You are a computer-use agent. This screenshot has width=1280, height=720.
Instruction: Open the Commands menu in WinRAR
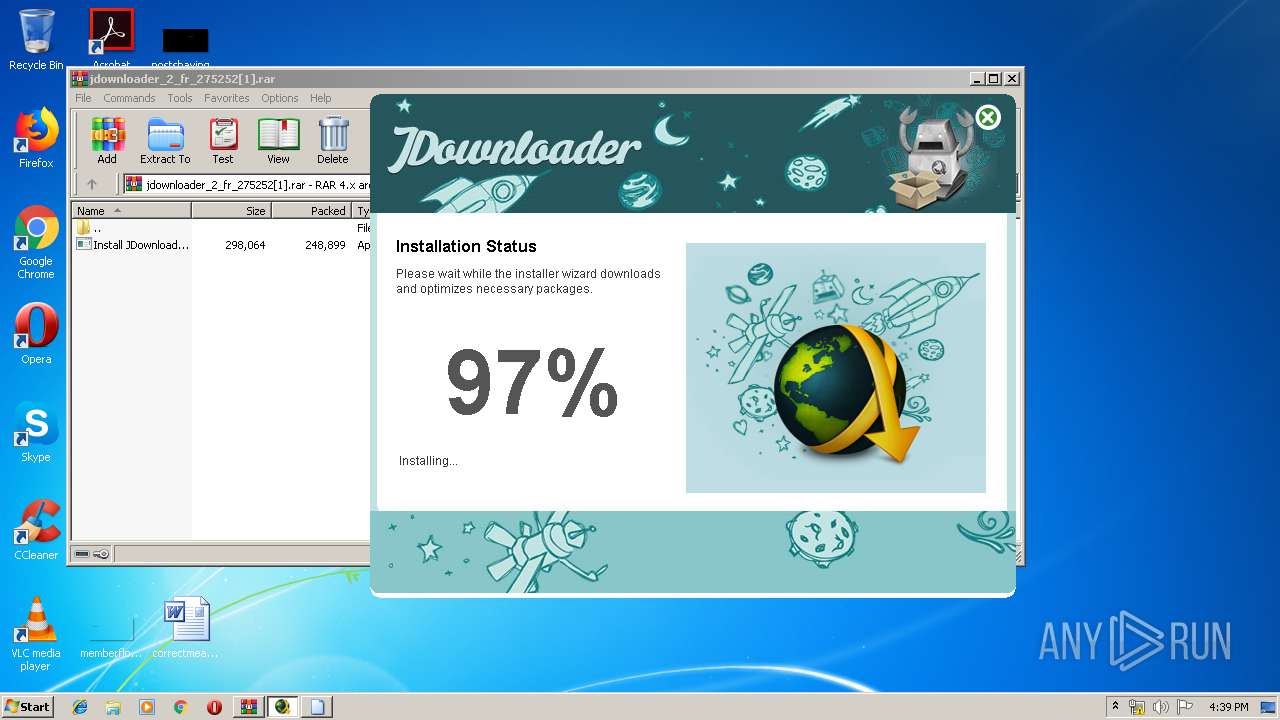tap(129, 98)
